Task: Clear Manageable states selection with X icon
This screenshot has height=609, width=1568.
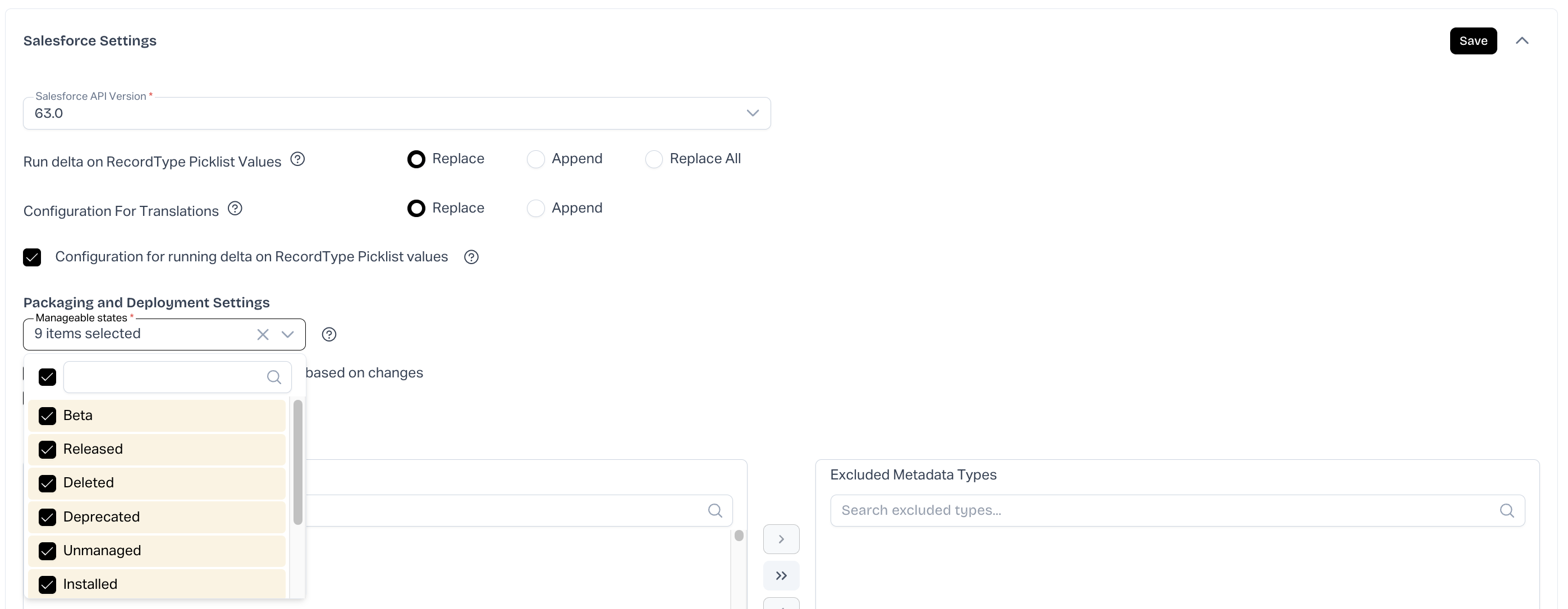Action: [263, 335]
